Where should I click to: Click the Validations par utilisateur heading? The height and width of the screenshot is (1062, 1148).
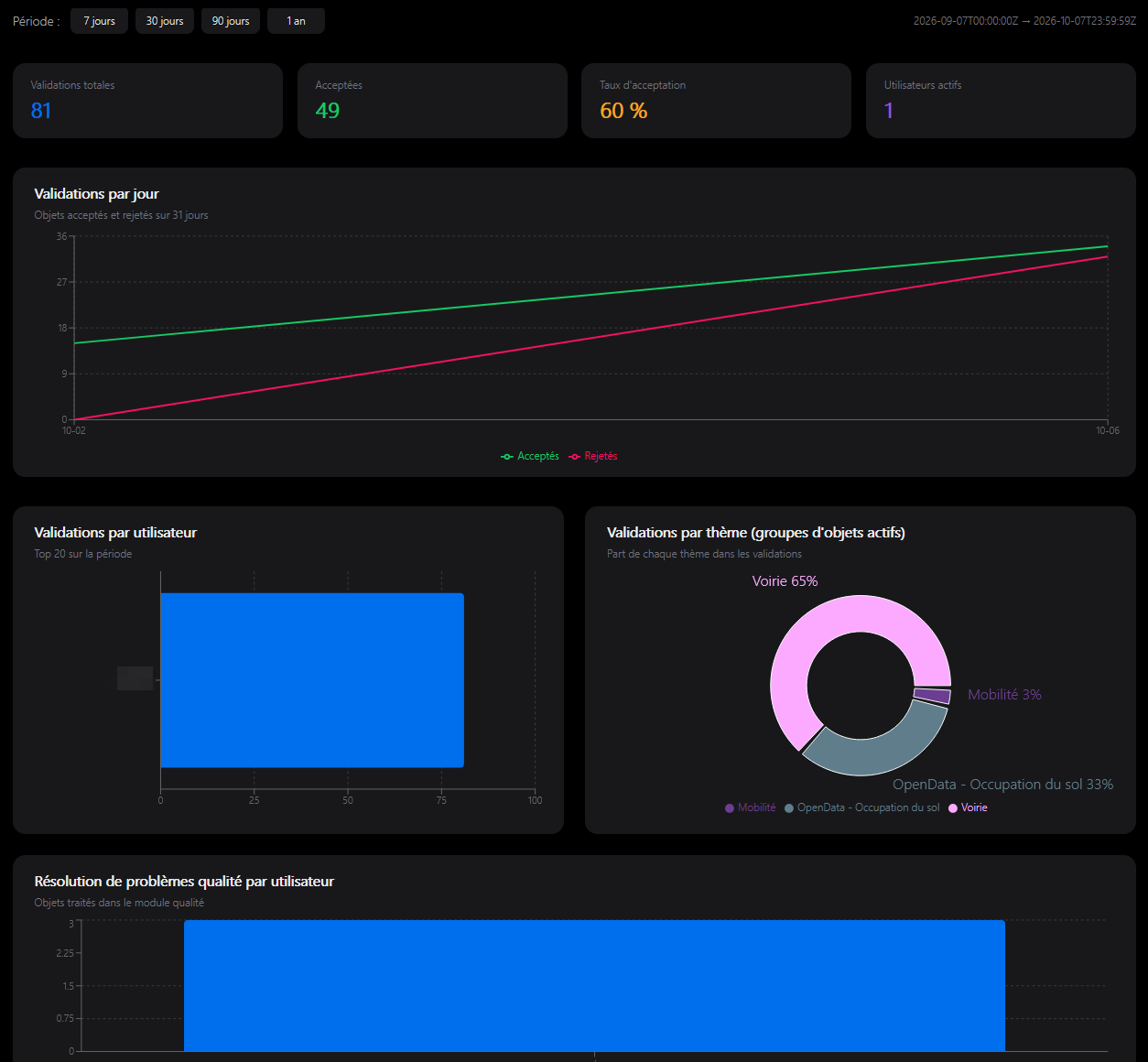pyautogui.click(x=115, y=533)
